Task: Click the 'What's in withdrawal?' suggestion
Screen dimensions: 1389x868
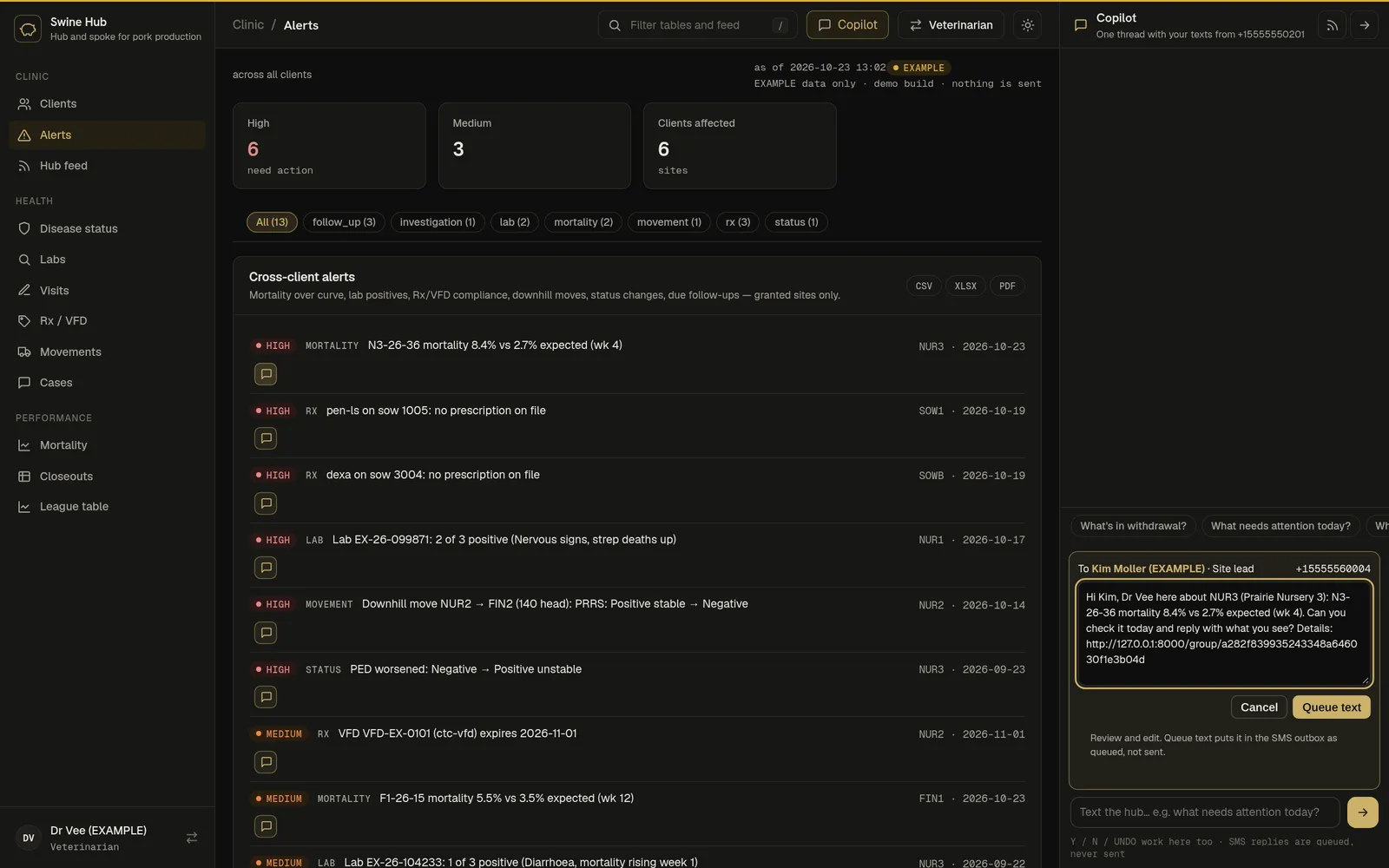Action: coord(1133,526)
